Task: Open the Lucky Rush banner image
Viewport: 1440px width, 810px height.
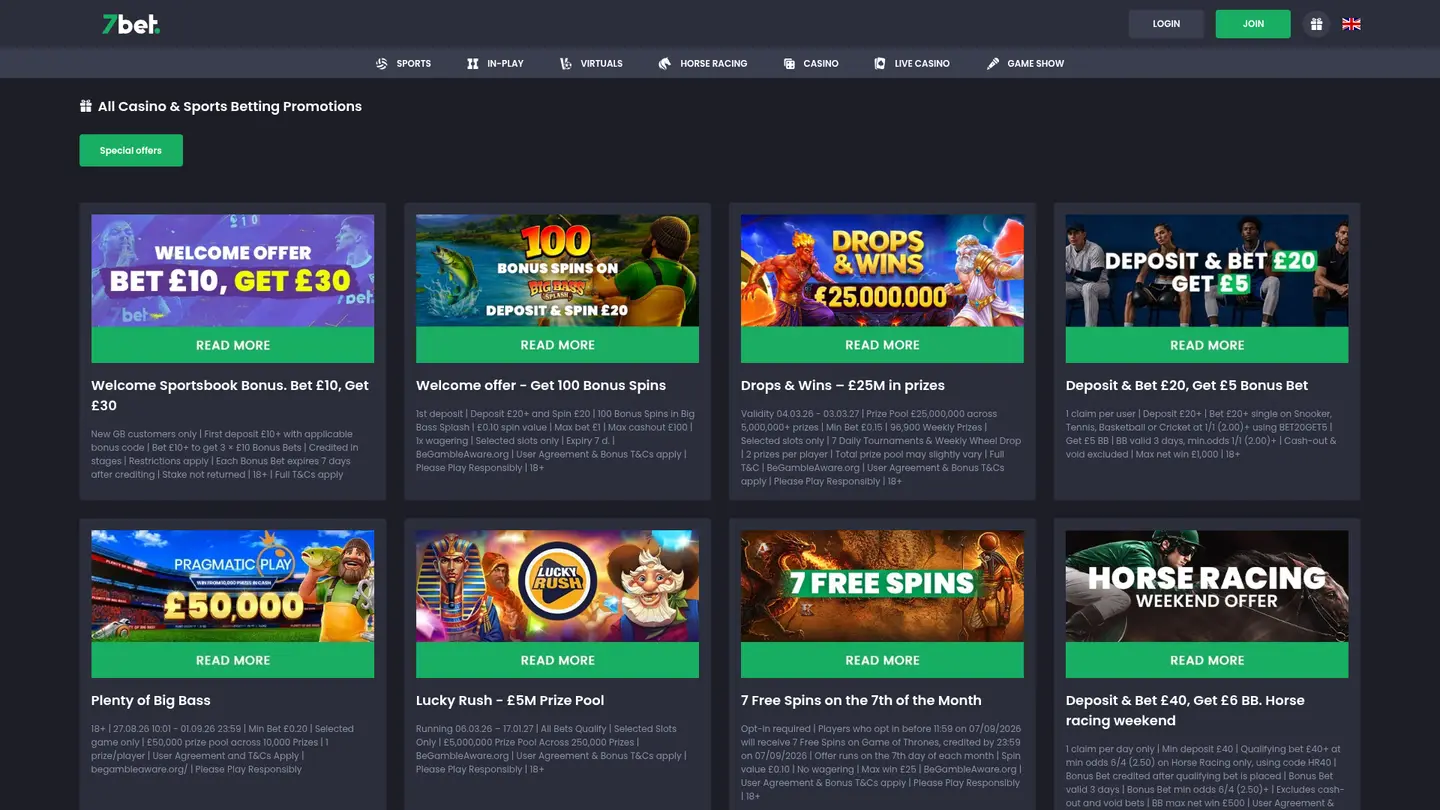Action: click(557, 586)
